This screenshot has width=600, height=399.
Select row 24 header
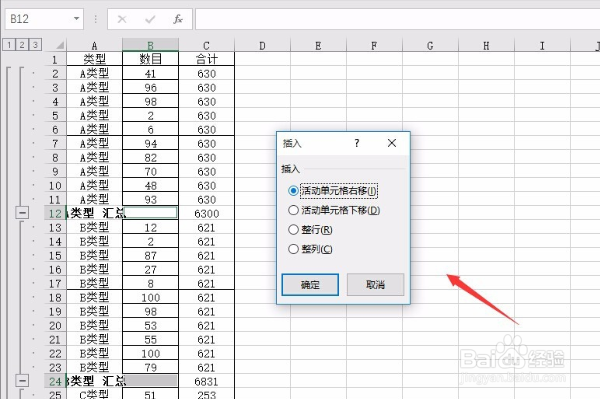[55, 381]
